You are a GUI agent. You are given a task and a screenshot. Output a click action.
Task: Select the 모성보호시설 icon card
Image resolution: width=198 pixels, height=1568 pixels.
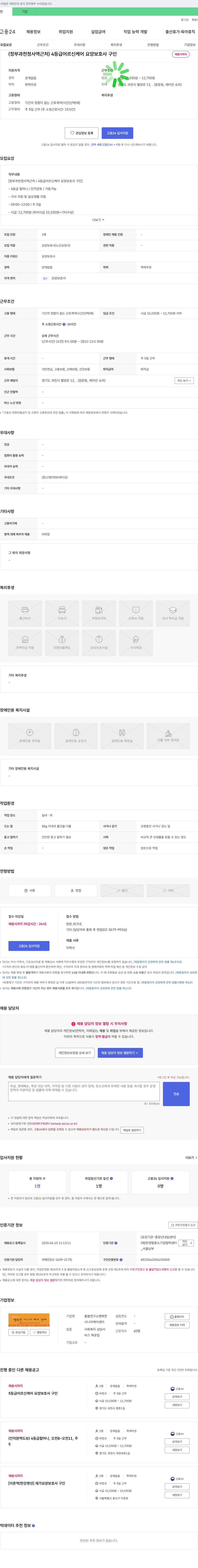click(x=99, y=643)
